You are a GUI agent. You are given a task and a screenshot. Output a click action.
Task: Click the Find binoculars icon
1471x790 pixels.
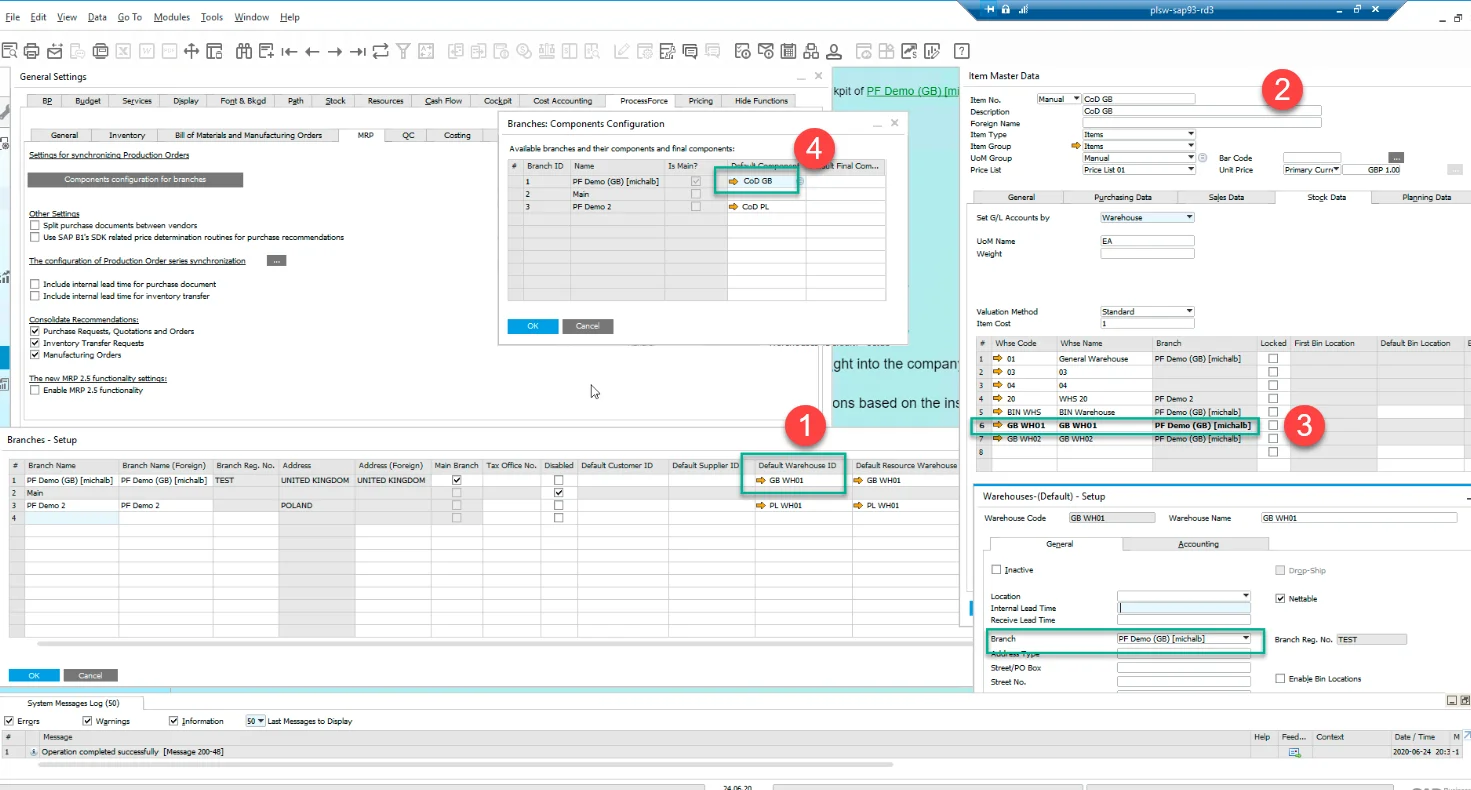(x=243, y=51)
